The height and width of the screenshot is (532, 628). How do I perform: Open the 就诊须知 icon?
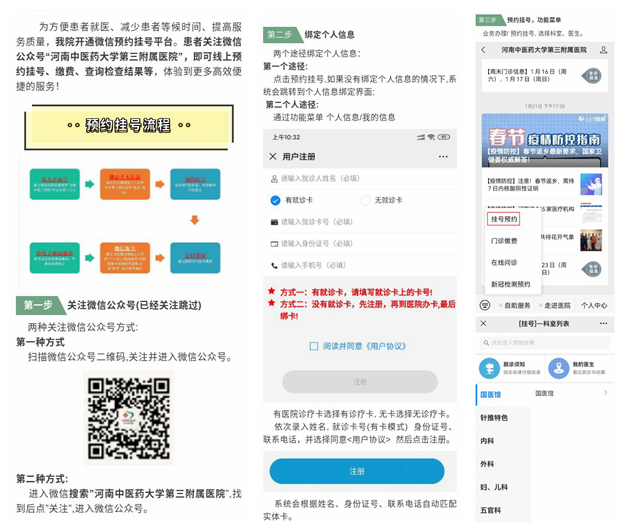(489, 369)
